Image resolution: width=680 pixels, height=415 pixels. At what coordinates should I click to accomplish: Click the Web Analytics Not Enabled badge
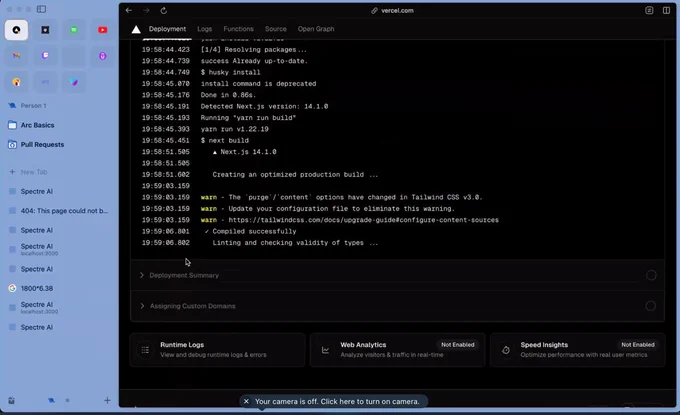pos(458,345)
